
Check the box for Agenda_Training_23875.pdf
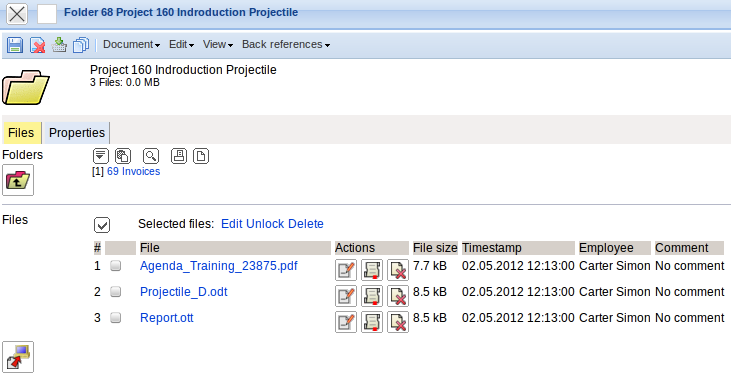click(115, 266)
